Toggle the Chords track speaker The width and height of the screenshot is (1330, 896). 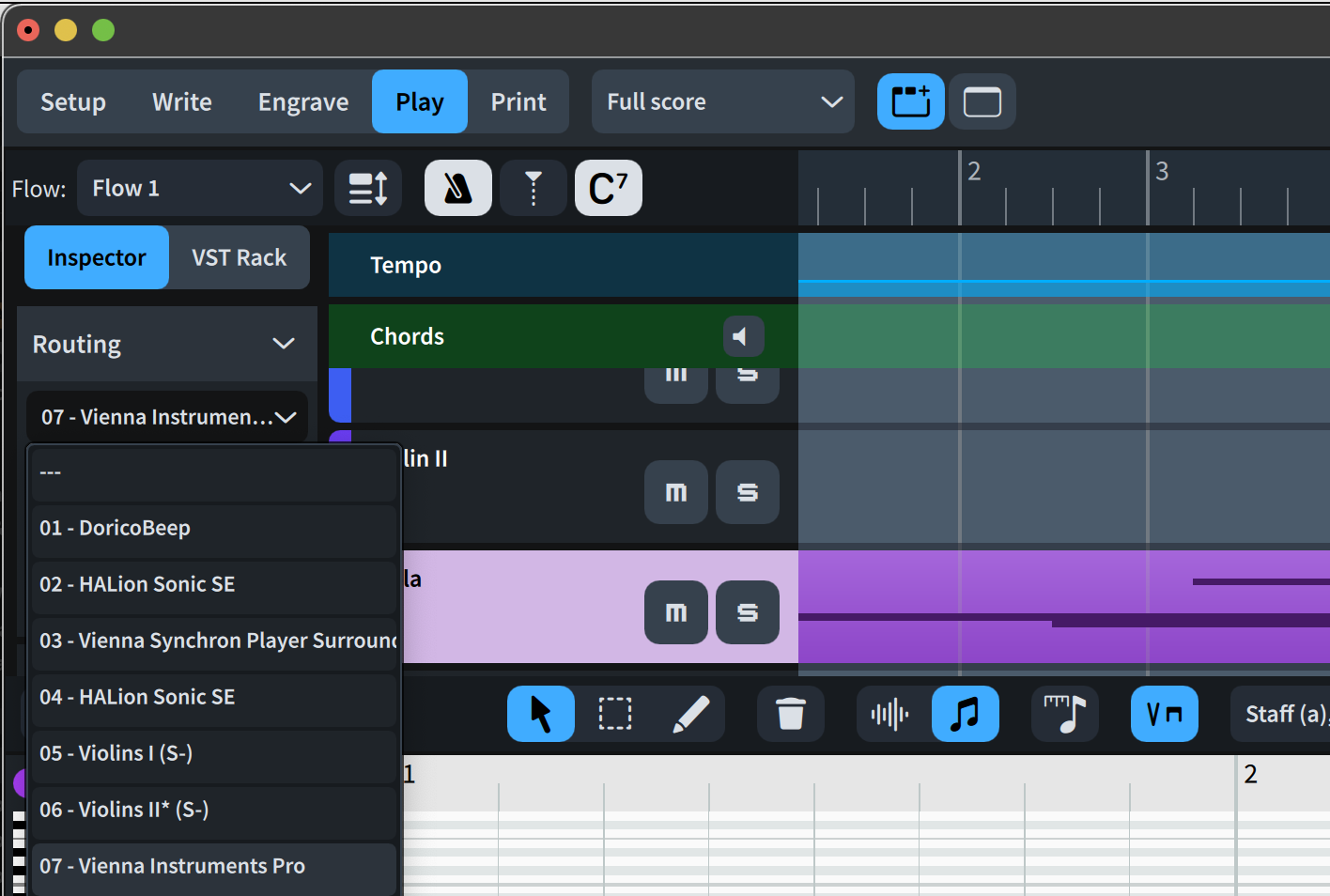pos(742,336)
